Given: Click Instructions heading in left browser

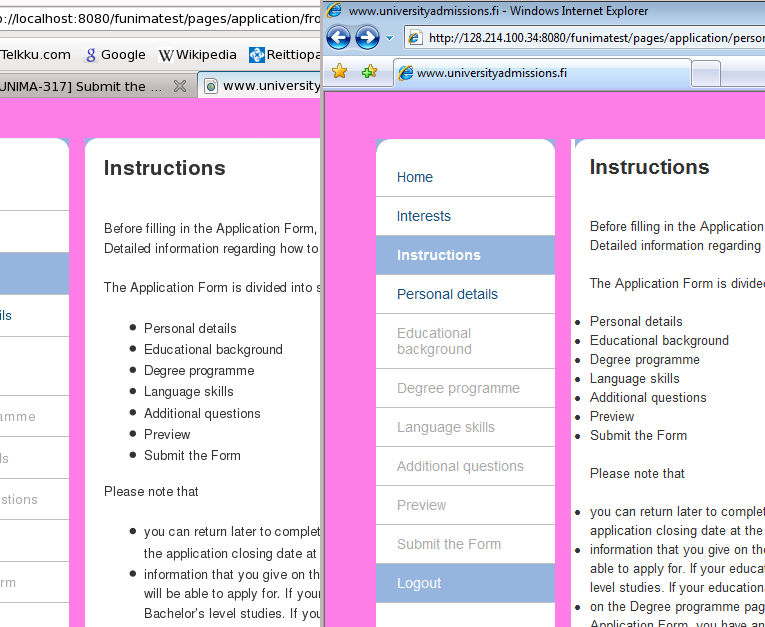Looking at the screenshot, I should [164, 168].
